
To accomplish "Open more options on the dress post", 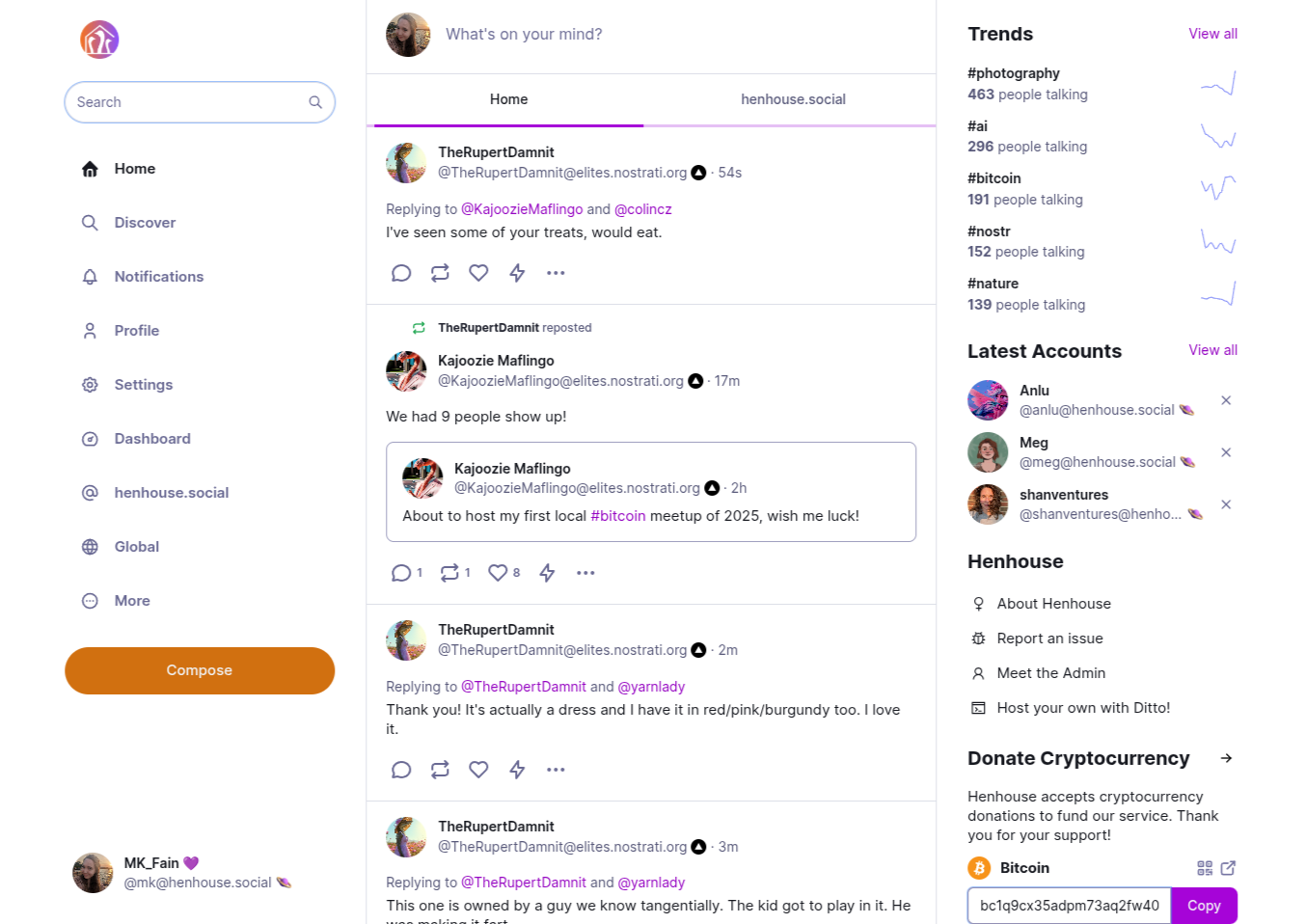I will [x=556, y=770].
